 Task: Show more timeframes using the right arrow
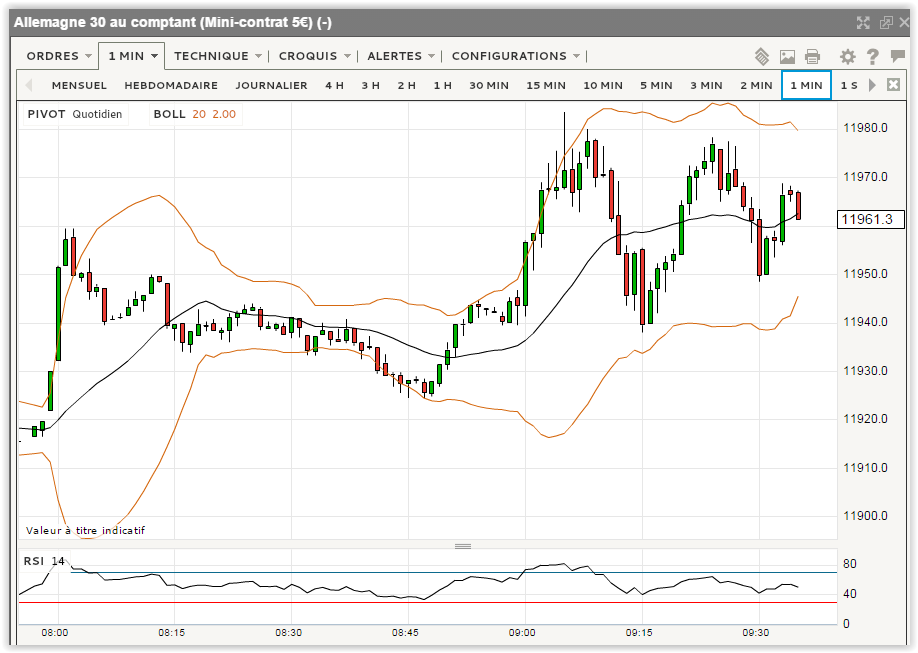(872, 85)
